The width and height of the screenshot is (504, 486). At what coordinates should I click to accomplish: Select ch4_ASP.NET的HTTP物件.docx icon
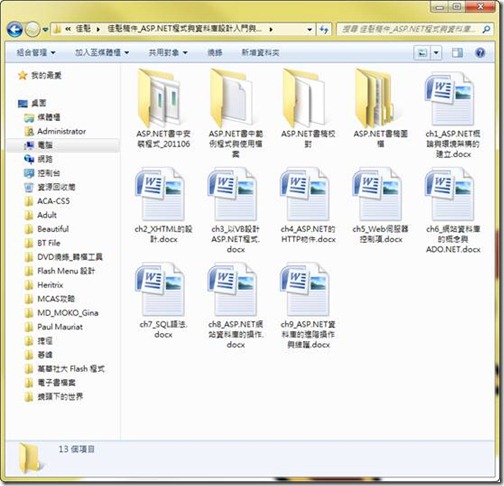tap(305, 194)
